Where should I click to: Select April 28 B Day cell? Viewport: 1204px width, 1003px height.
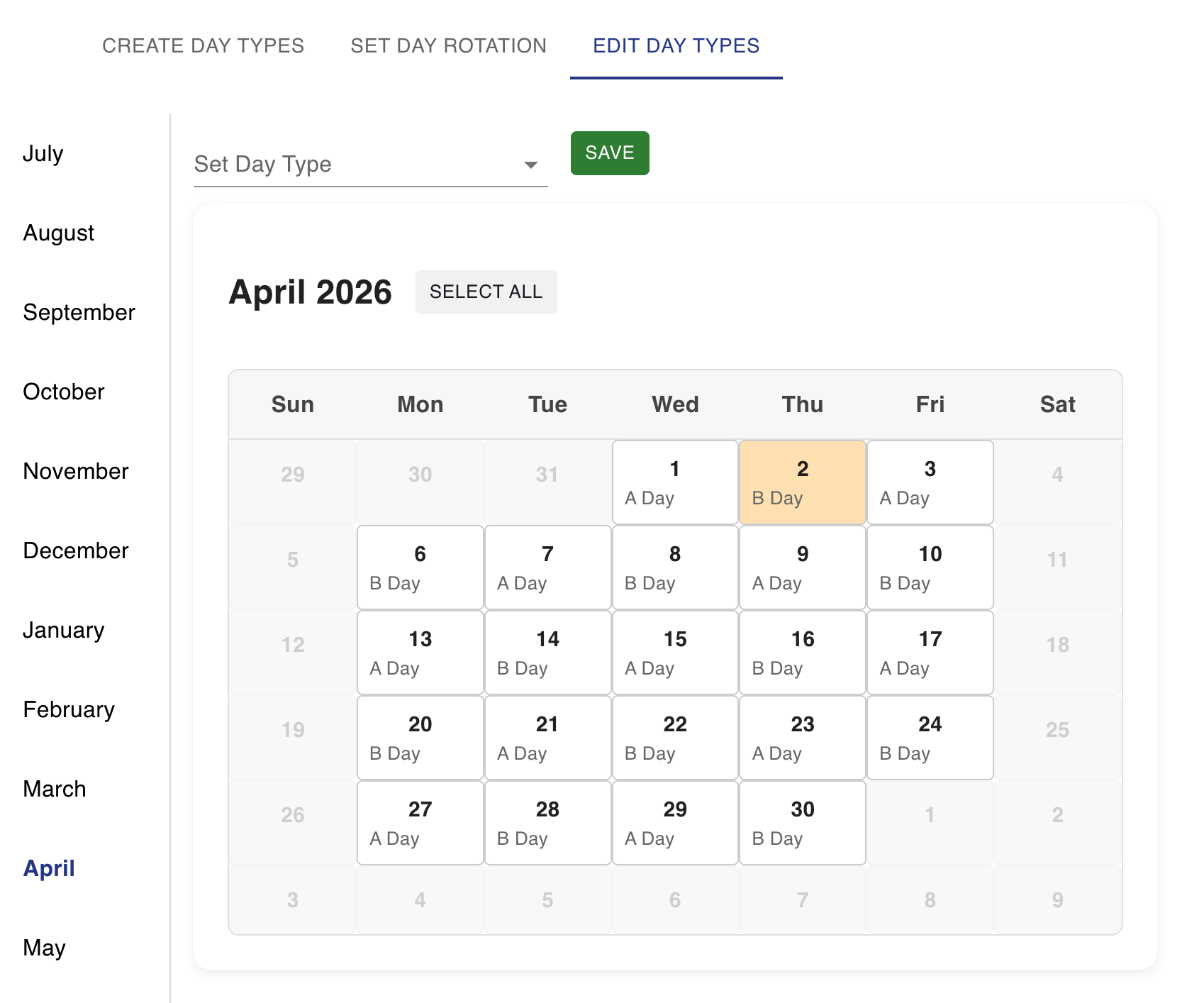coord(547,823)
